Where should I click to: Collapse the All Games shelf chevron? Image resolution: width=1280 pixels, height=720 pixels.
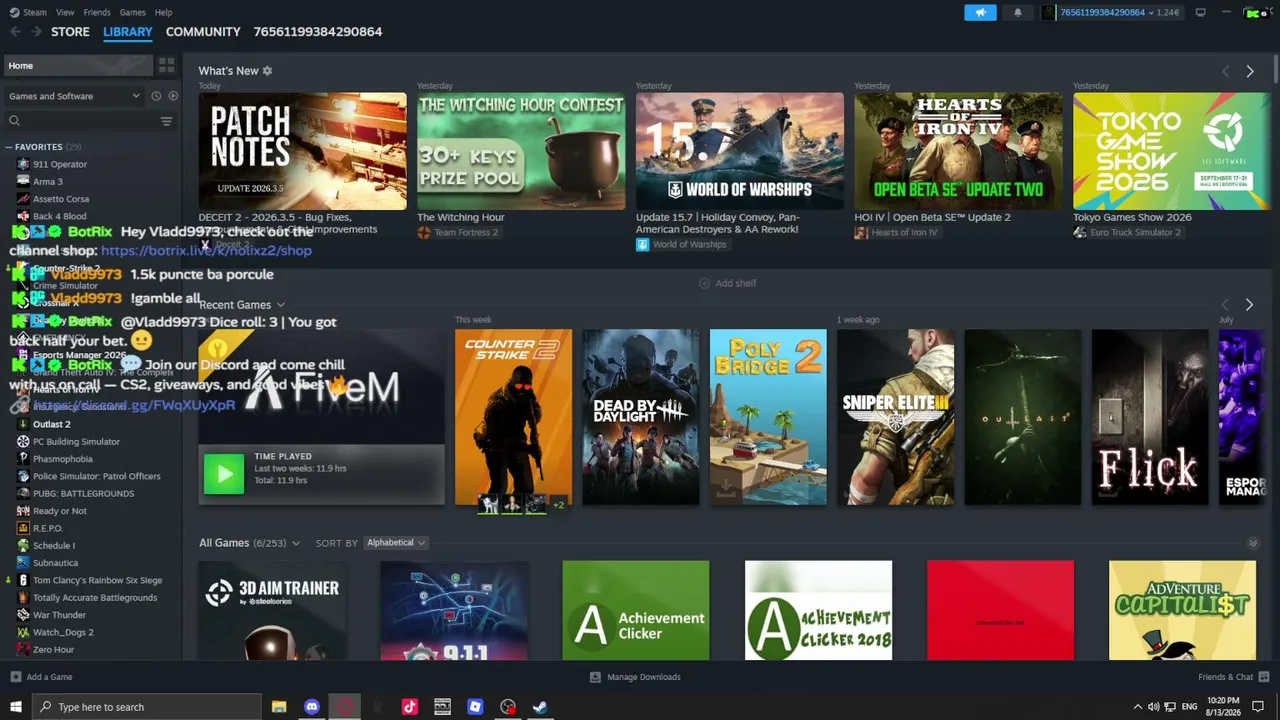coord(1253,543)
